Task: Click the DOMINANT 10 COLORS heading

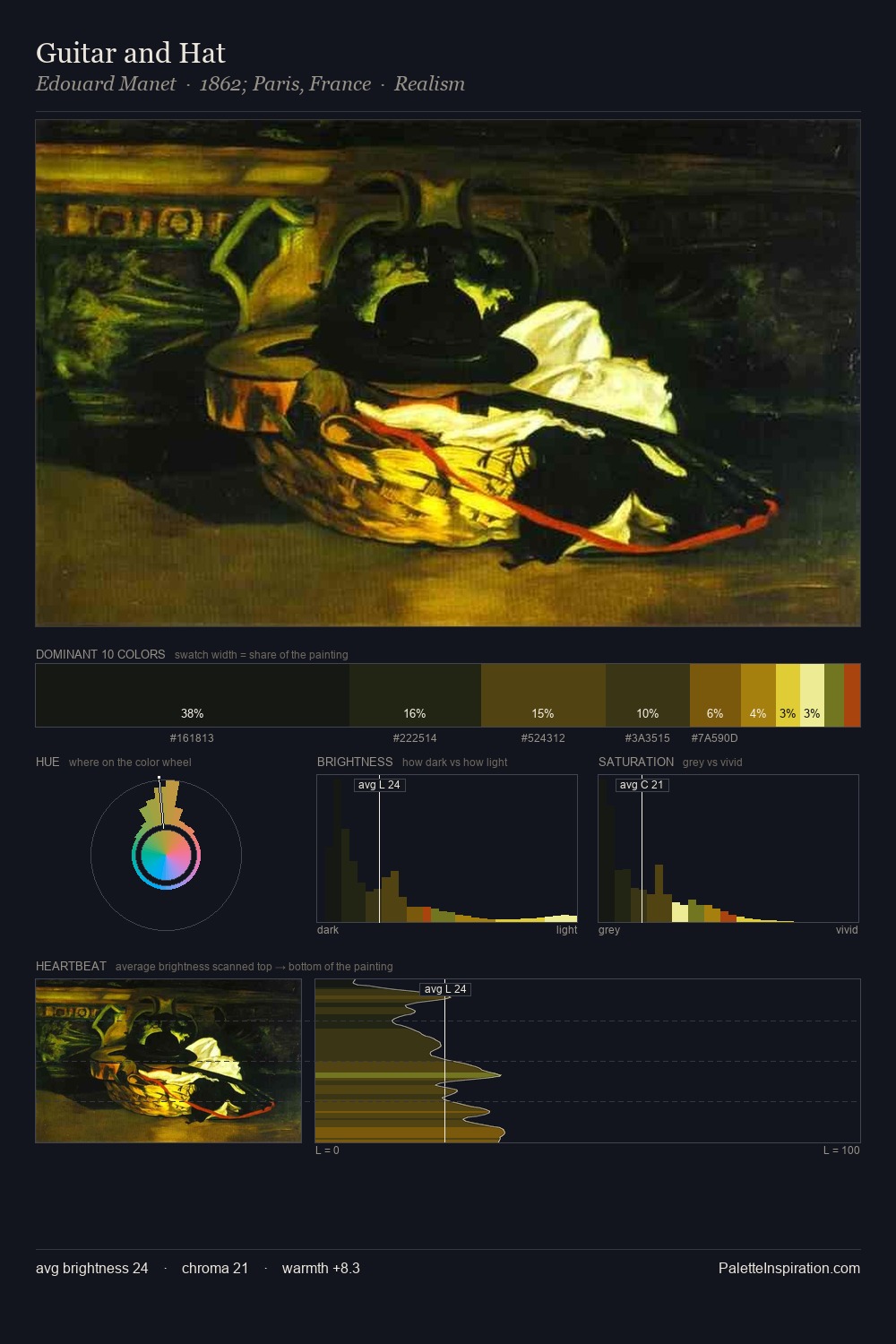Action: click(x=100, y=654)
